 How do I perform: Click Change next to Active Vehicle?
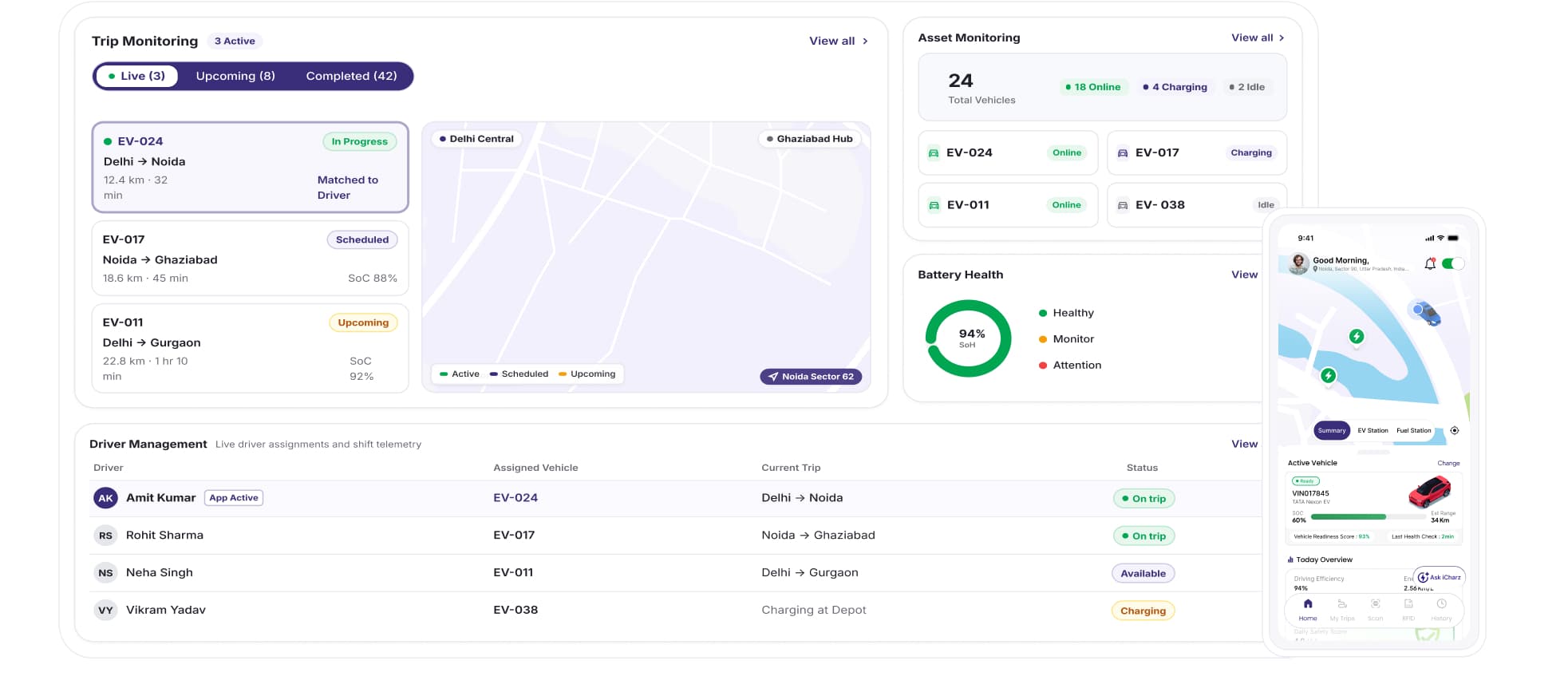[1448, 463]
